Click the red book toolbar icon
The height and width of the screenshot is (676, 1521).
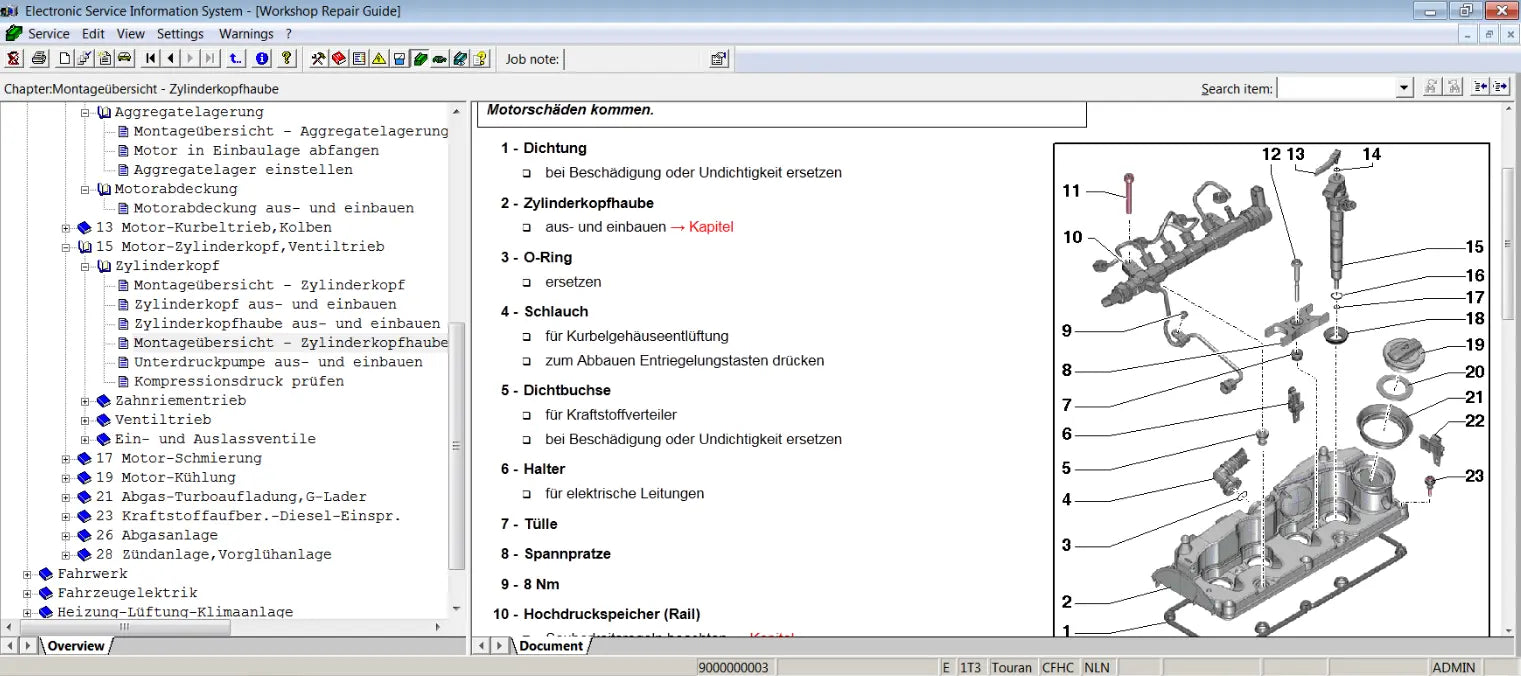[339, 59]
